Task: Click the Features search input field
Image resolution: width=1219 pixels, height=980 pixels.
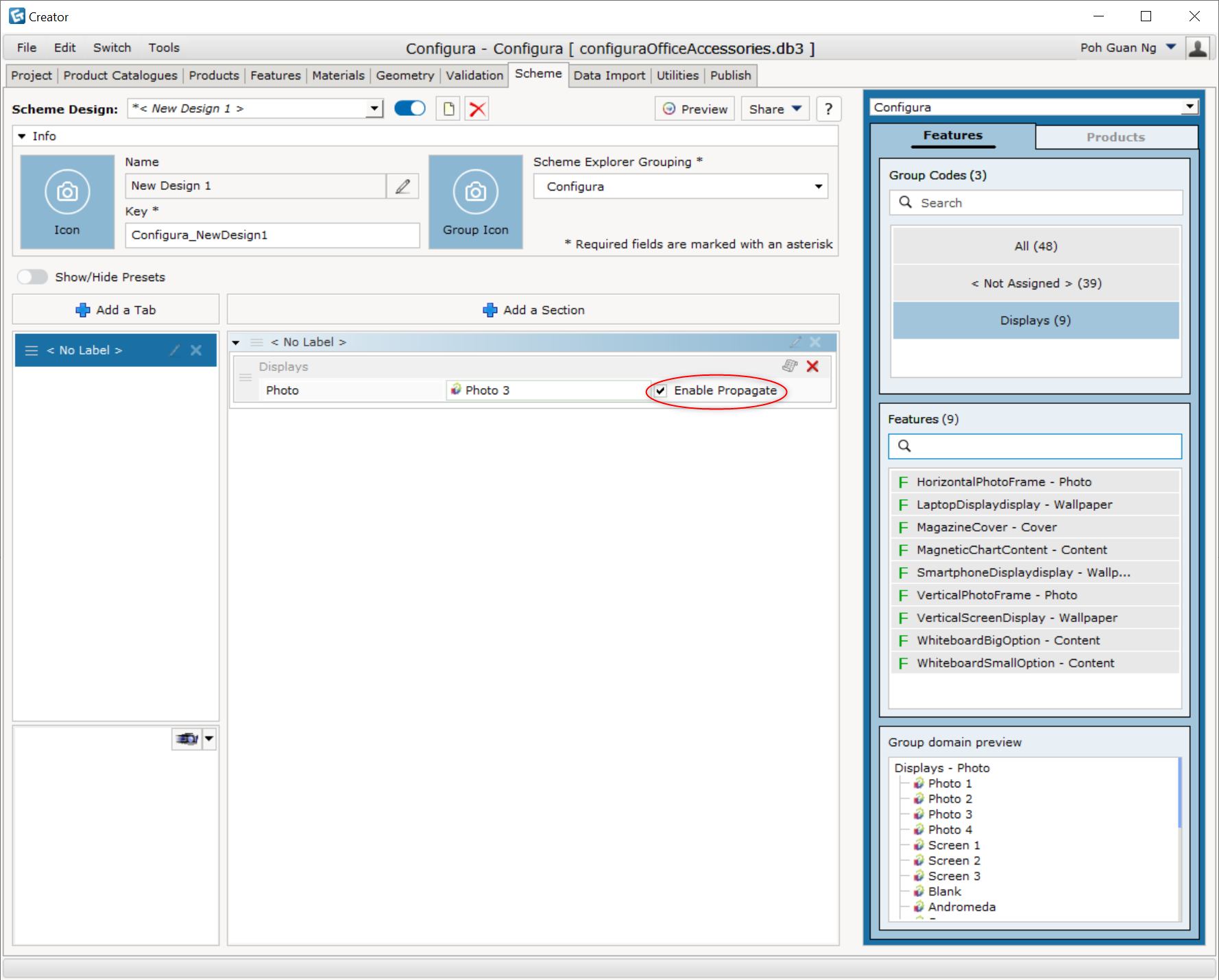Action: (x=1035, y=446)
